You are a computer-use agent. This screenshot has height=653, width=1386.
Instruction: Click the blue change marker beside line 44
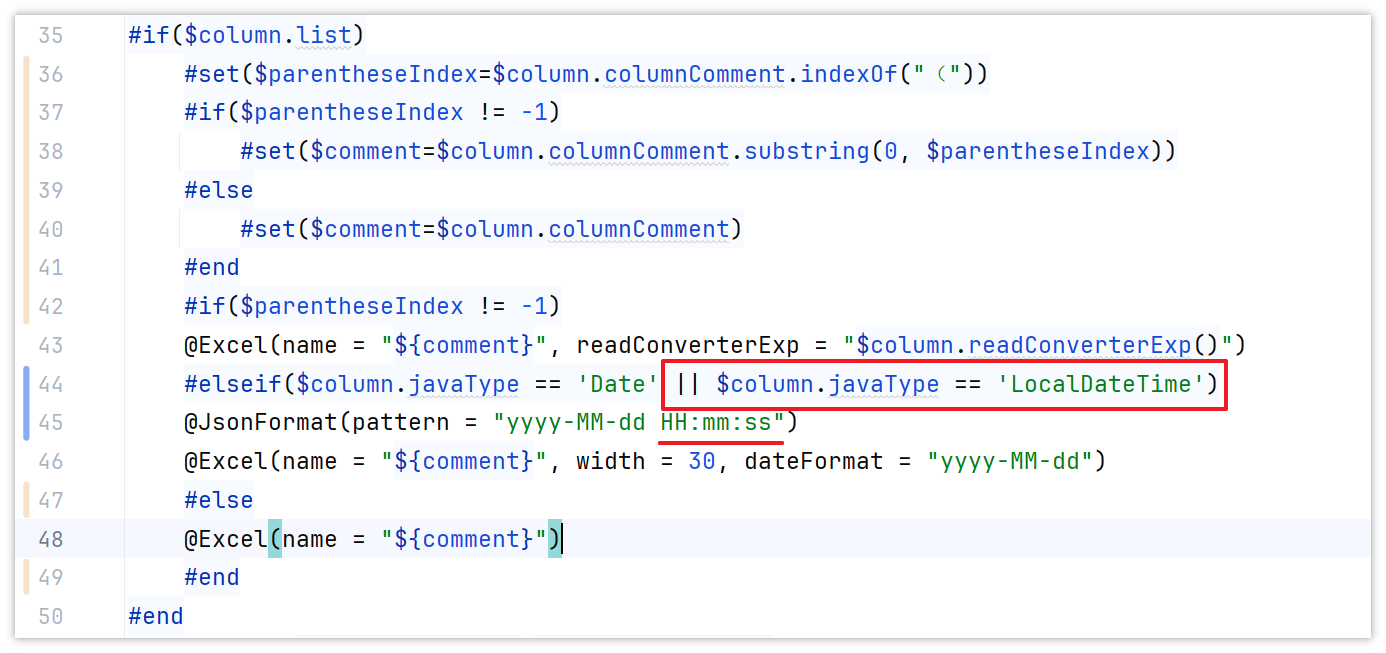tap(27, 403)
